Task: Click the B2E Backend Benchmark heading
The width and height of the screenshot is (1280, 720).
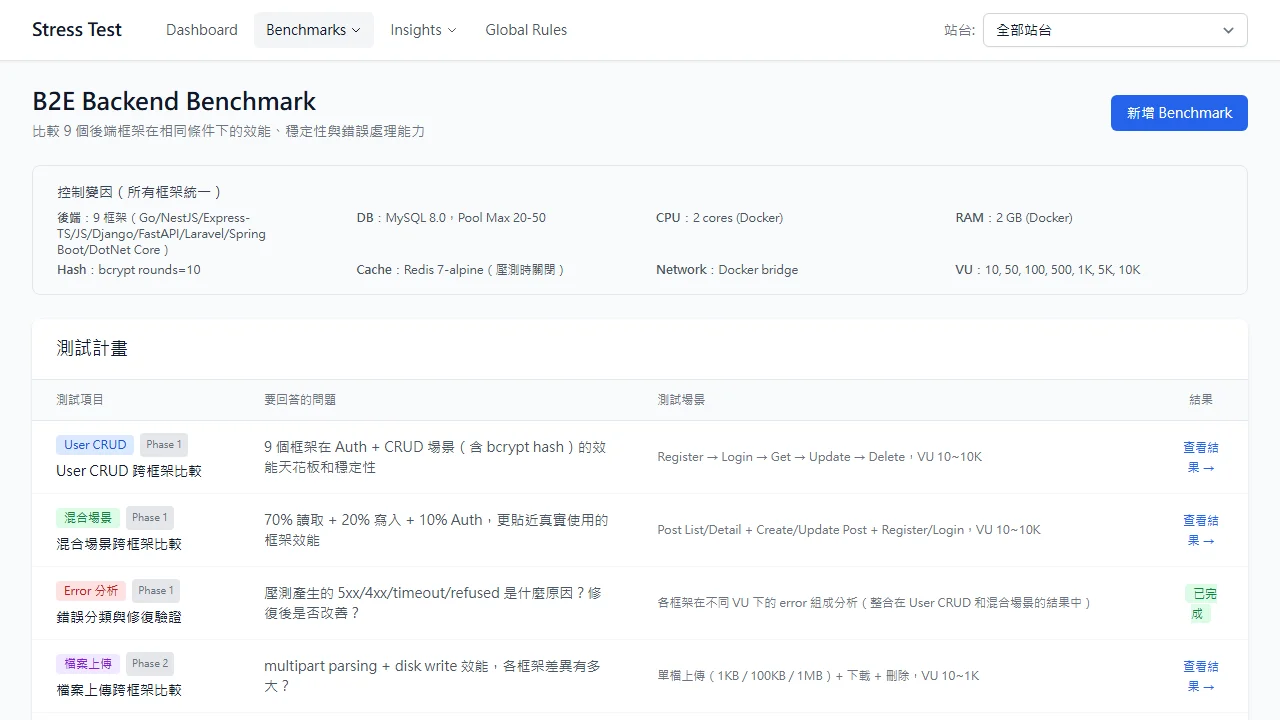Action: [x=174, y=101]
